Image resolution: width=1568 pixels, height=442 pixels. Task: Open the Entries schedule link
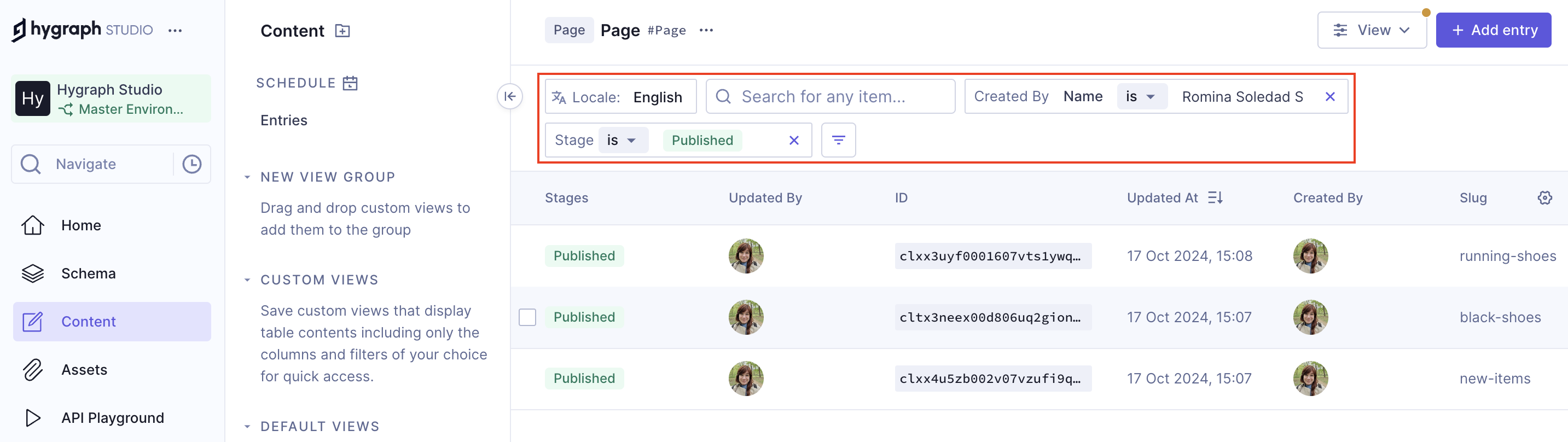[283, 120]
